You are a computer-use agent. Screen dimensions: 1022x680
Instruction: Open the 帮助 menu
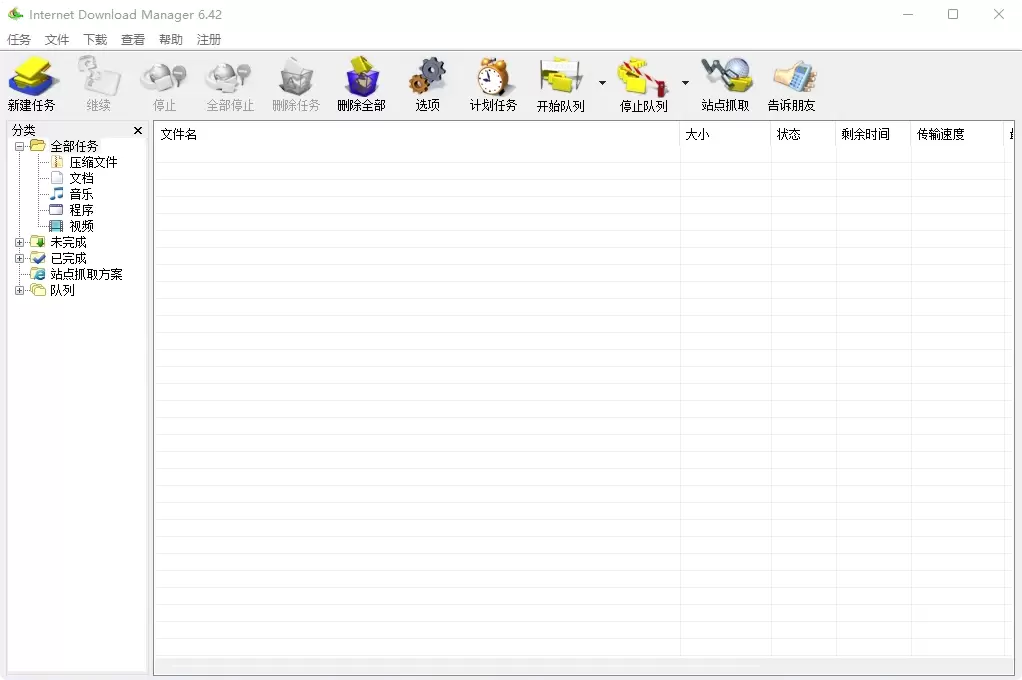pos(171,40)
